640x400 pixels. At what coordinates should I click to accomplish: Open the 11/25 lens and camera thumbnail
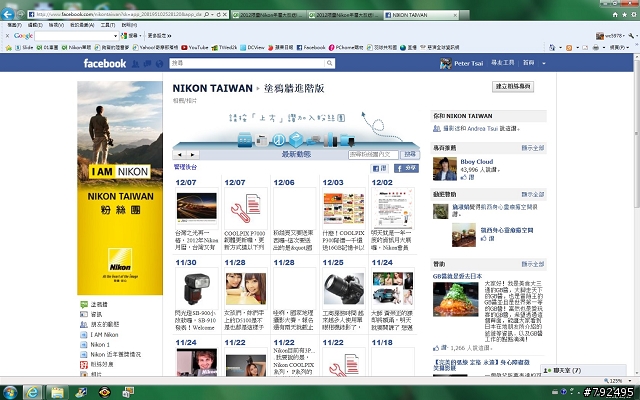[x=343, y=288]
